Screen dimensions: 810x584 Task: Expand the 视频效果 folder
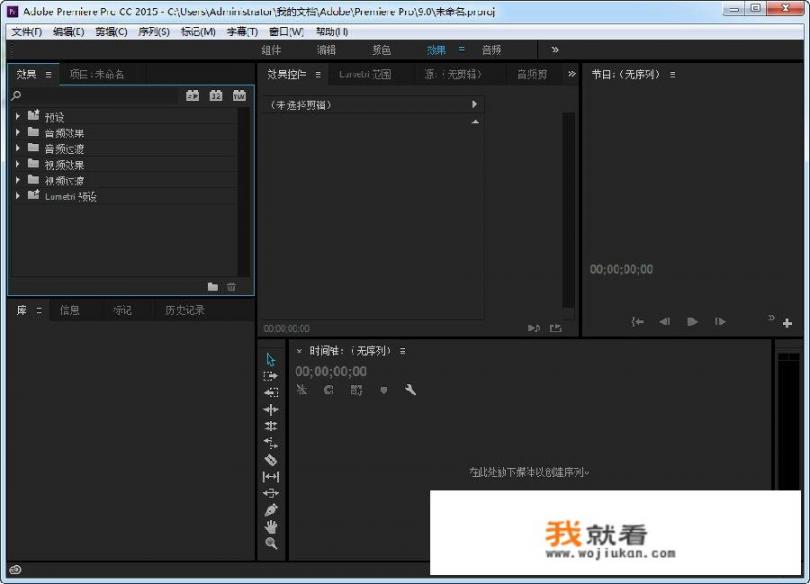coord(18,164)
